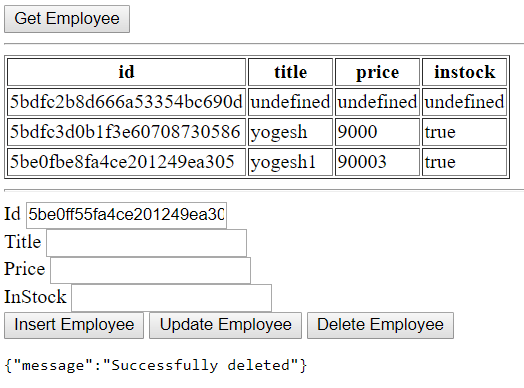The image size is (524, 388).
Task: Select the instock true cell in yogesh1 row
Action: tap(465, 162)
